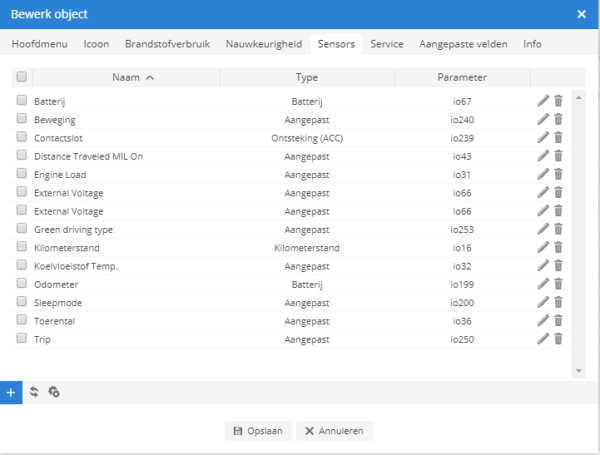Click the scrollbar down arrow
The image size is (600, 455).
(579, 371)
